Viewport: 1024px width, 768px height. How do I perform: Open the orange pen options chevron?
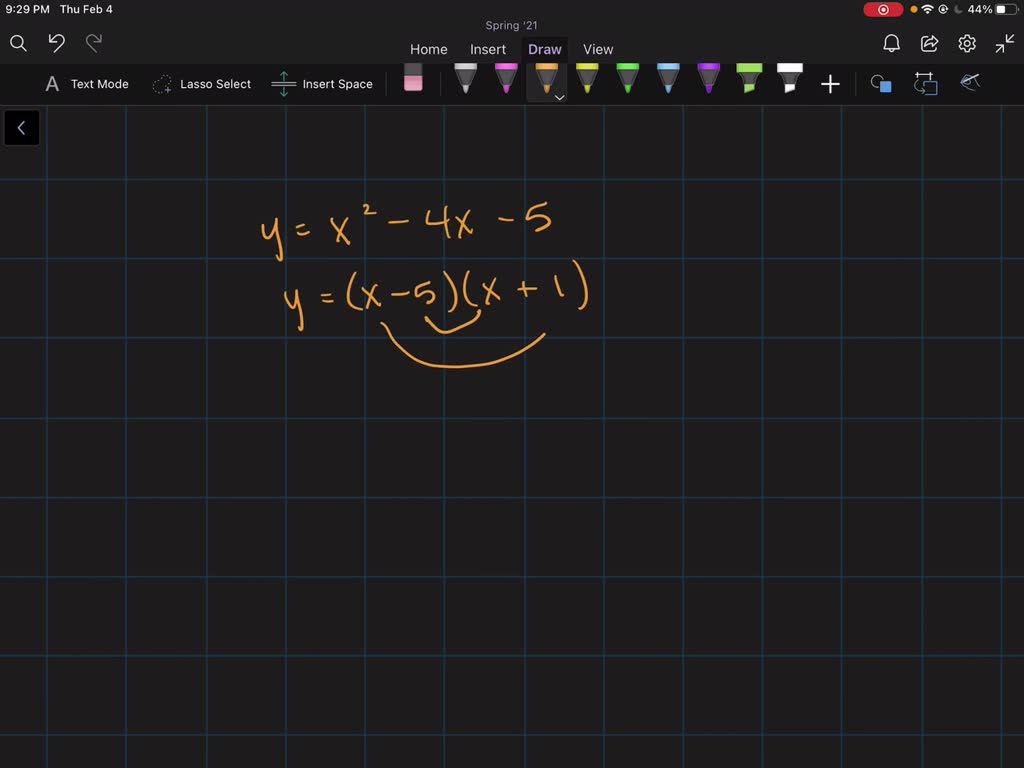[x=559, y=97]
